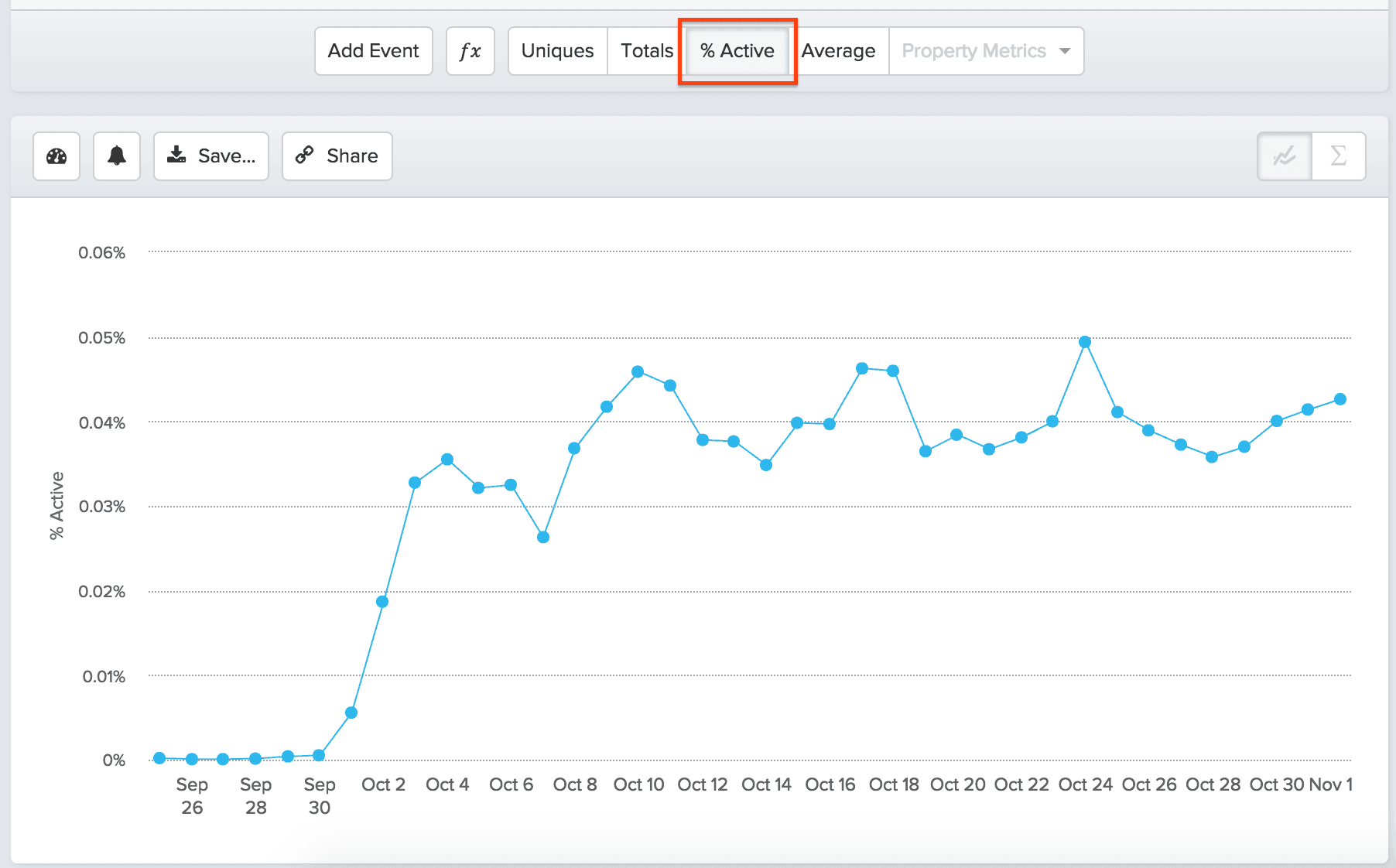Screen dimensions: 1396x868
Task: Click the highlighted % Active metric icon area
Action: 737,50
